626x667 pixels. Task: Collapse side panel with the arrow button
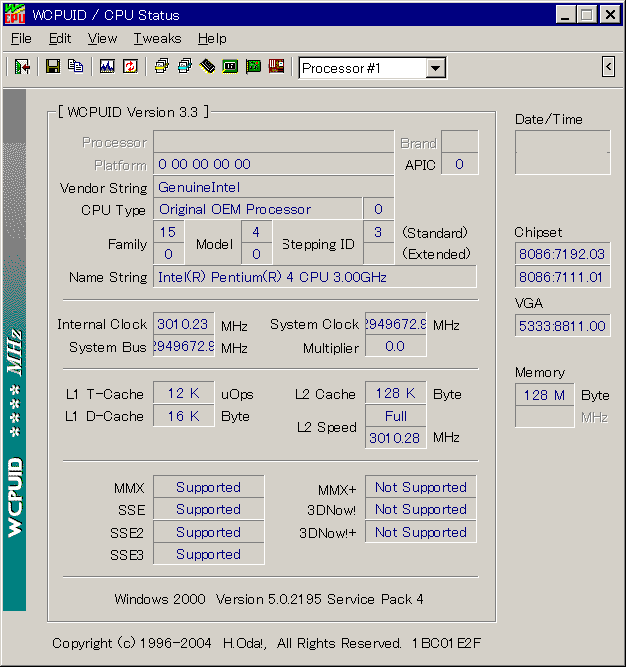coord(609,67)
